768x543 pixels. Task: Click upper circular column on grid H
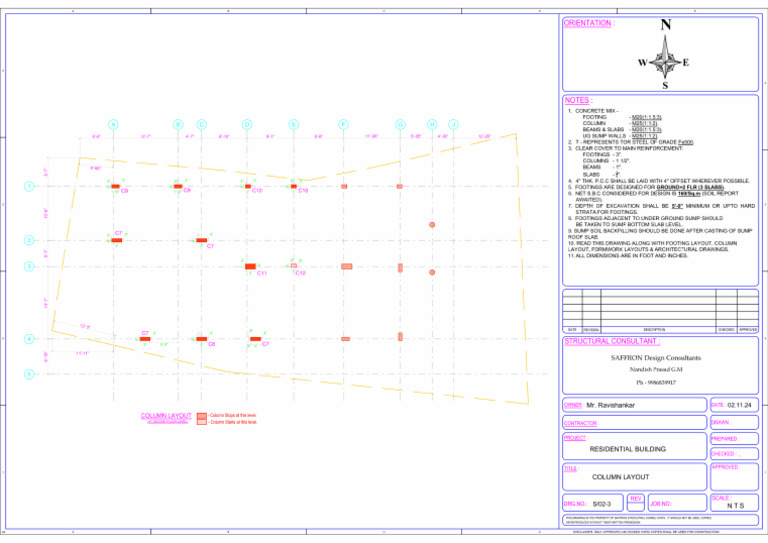click(432, 225)
